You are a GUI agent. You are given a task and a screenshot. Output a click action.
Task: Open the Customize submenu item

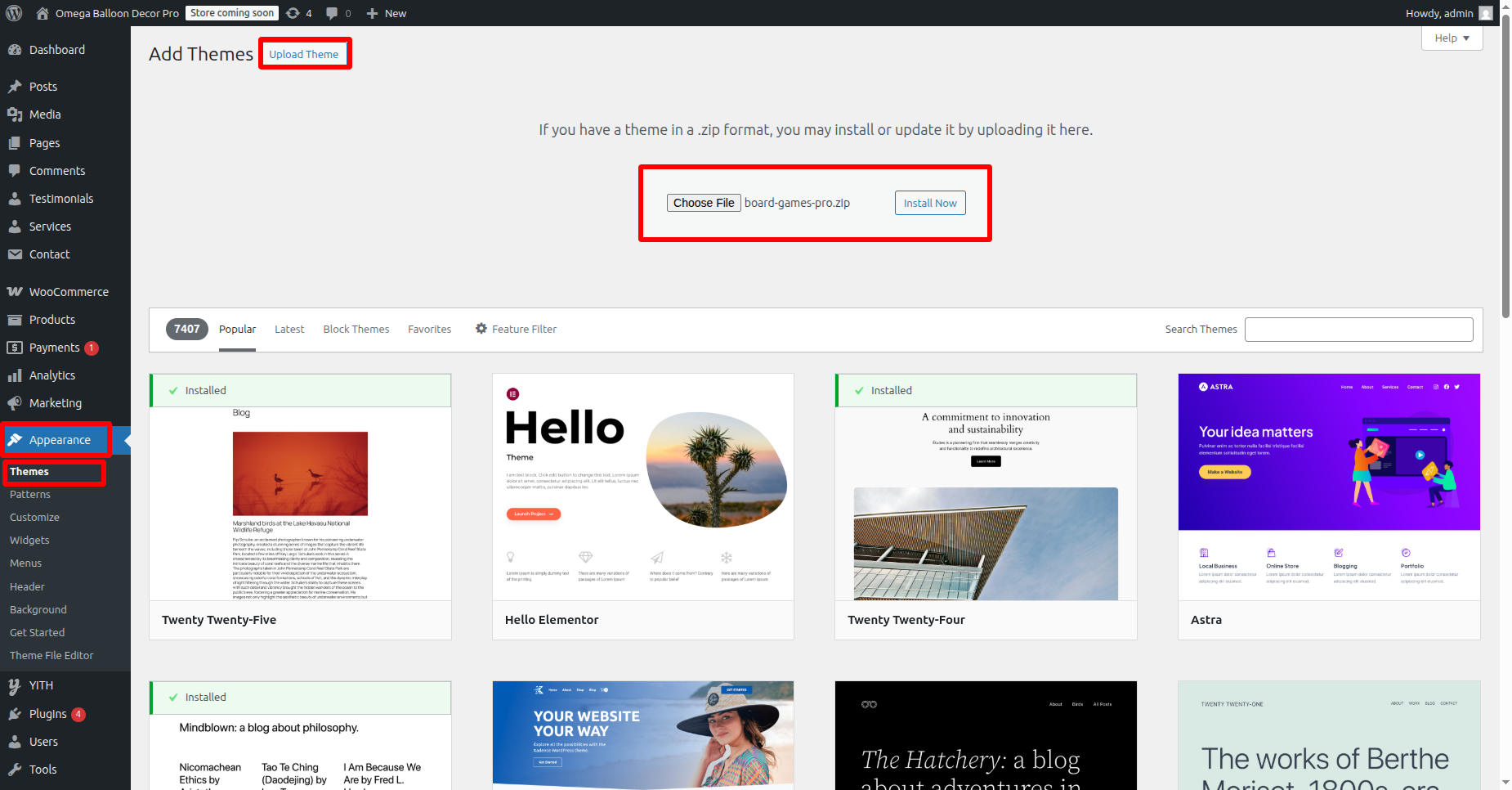click(34, 518)
